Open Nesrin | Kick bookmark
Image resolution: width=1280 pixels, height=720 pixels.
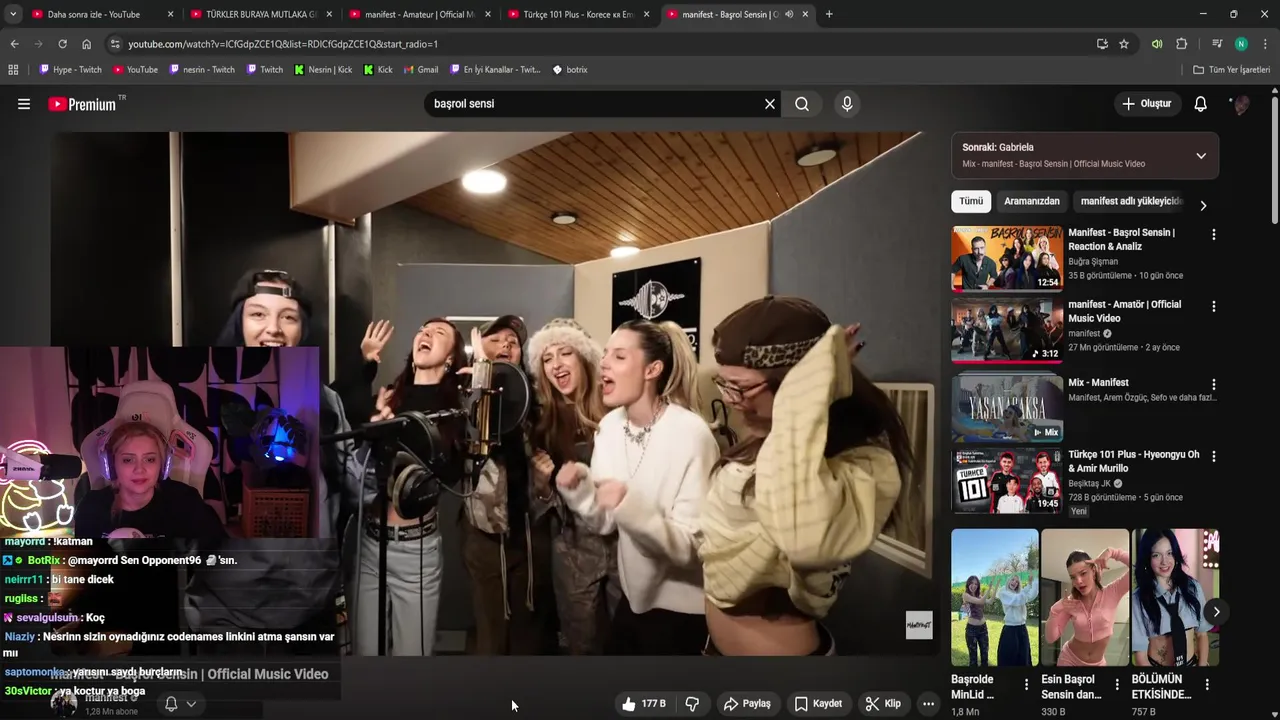pos(323,70)
